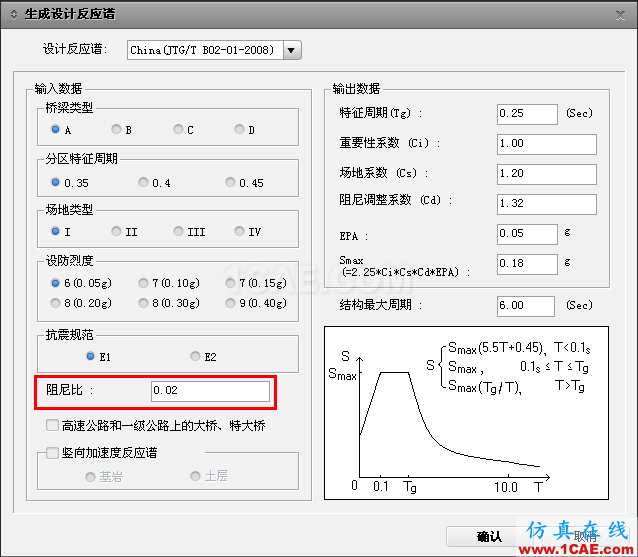This screenshot has width=638, height=557.
Task: Click the EPA value field
Action: click(x=527, y=234)
